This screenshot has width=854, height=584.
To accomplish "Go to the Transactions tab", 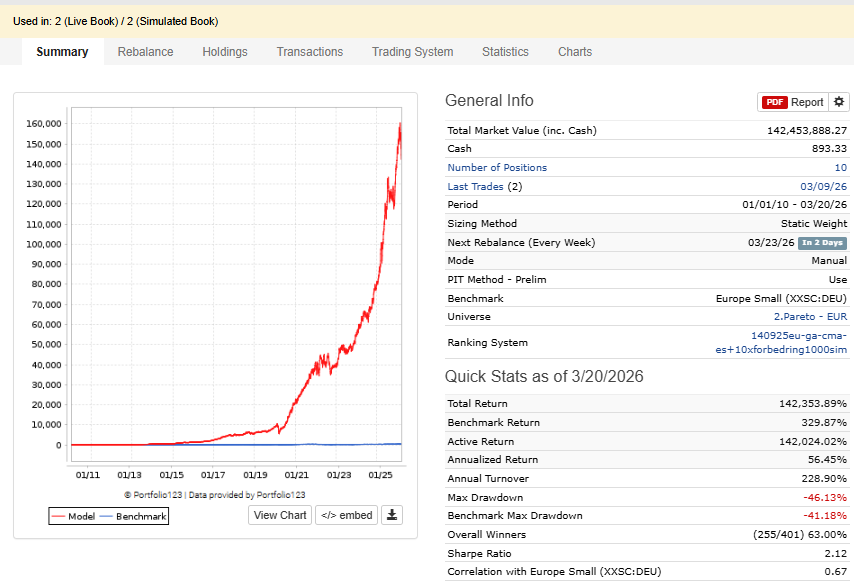I will point(310,52).
